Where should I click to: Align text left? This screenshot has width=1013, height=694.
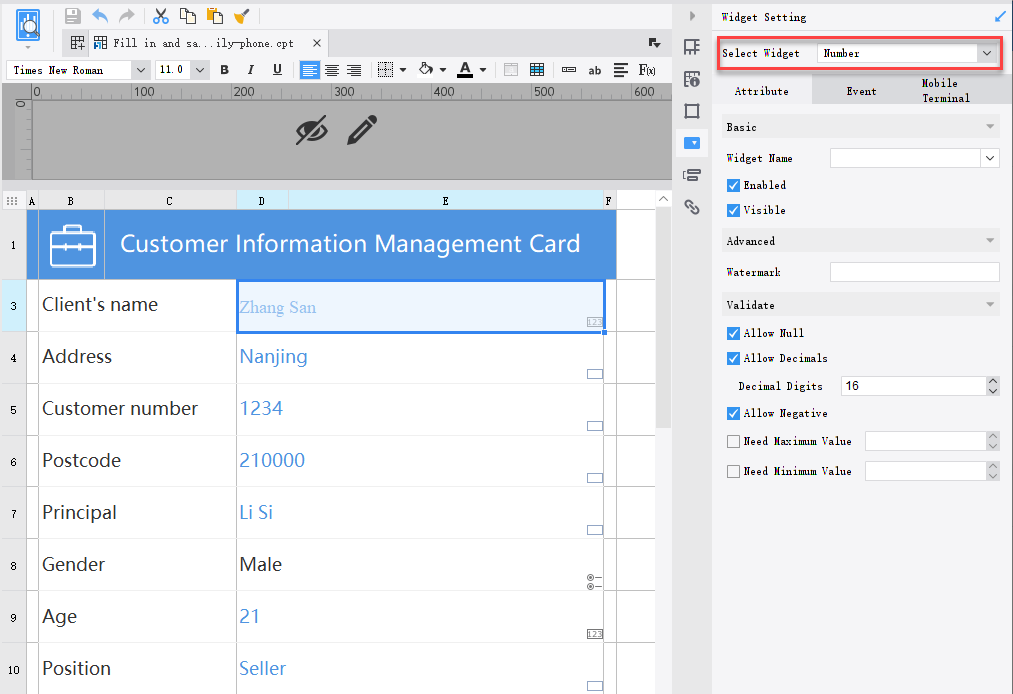(309, 70)
